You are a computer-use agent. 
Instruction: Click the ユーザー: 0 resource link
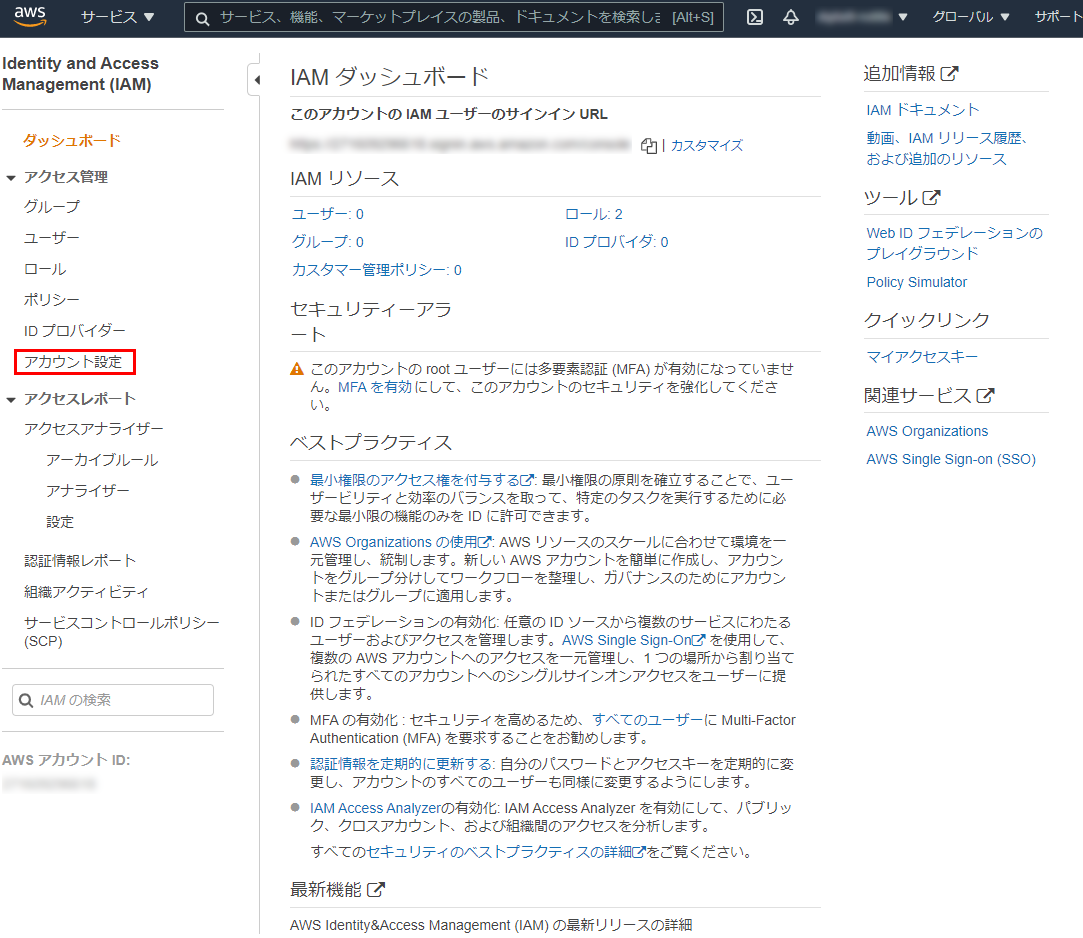pos(327,214)
